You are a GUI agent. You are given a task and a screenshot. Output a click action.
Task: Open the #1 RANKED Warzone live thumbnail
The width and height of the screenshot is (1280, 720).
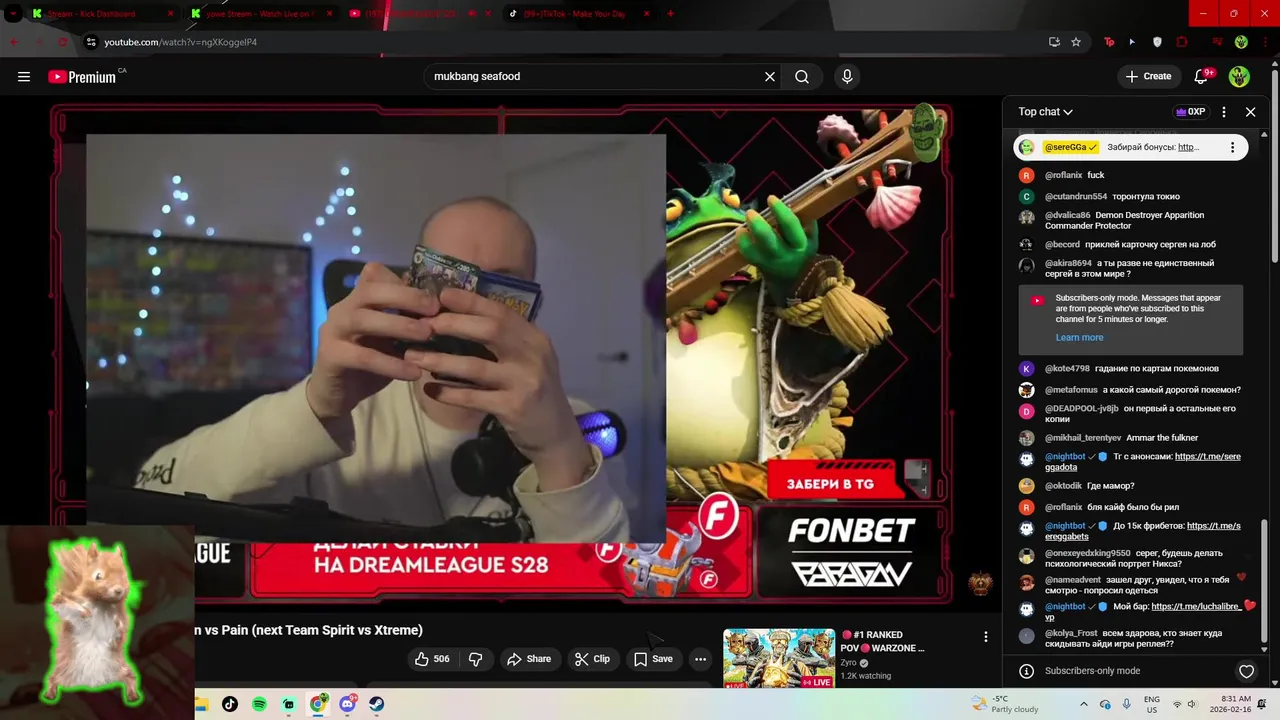[x=779, y=658]
